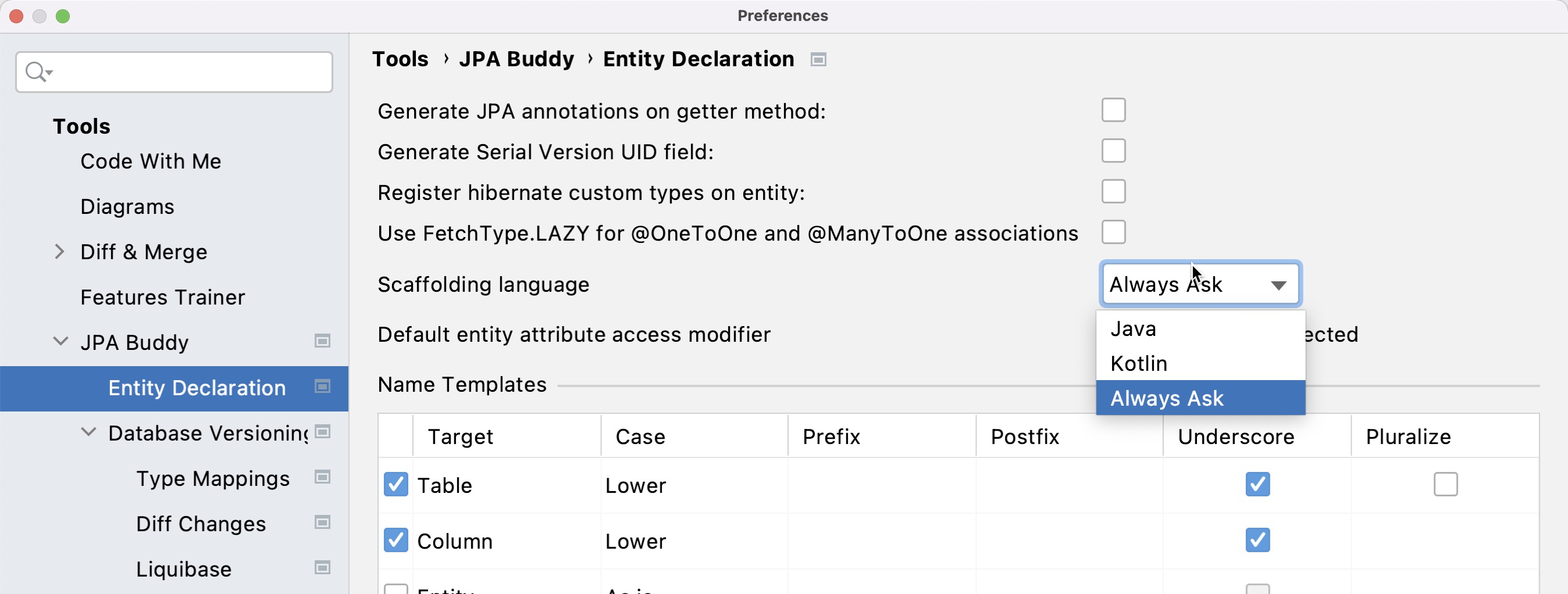Click the icon next to Database Versioning entry

click(x=322, y=433)
